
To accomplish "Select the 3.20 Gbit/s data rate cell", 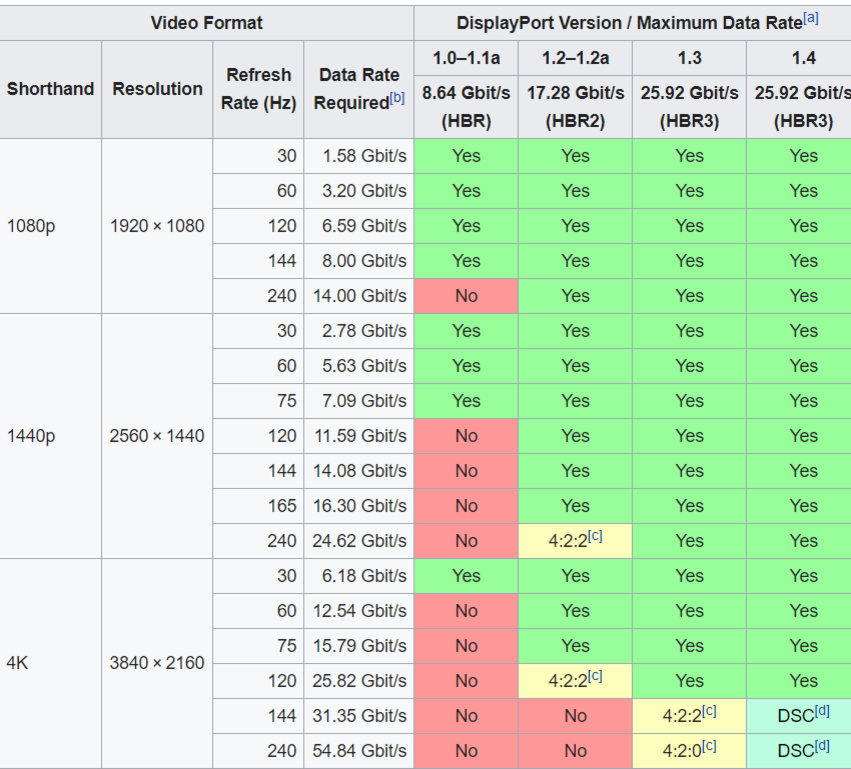I will [359, 191].
